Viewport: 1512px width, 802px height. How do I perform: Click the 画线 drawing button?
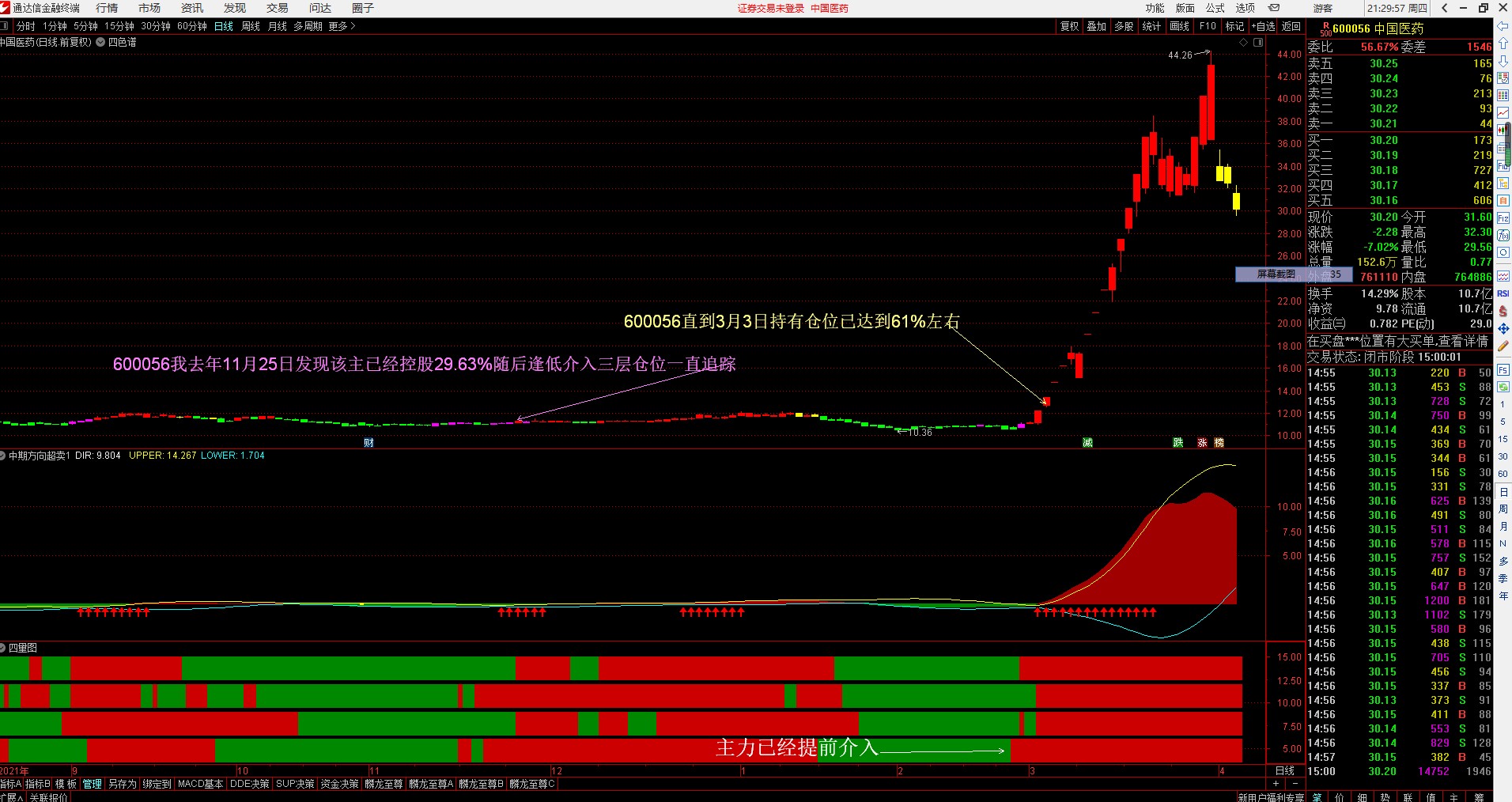pyautogui.click(x=1180, y=26)
